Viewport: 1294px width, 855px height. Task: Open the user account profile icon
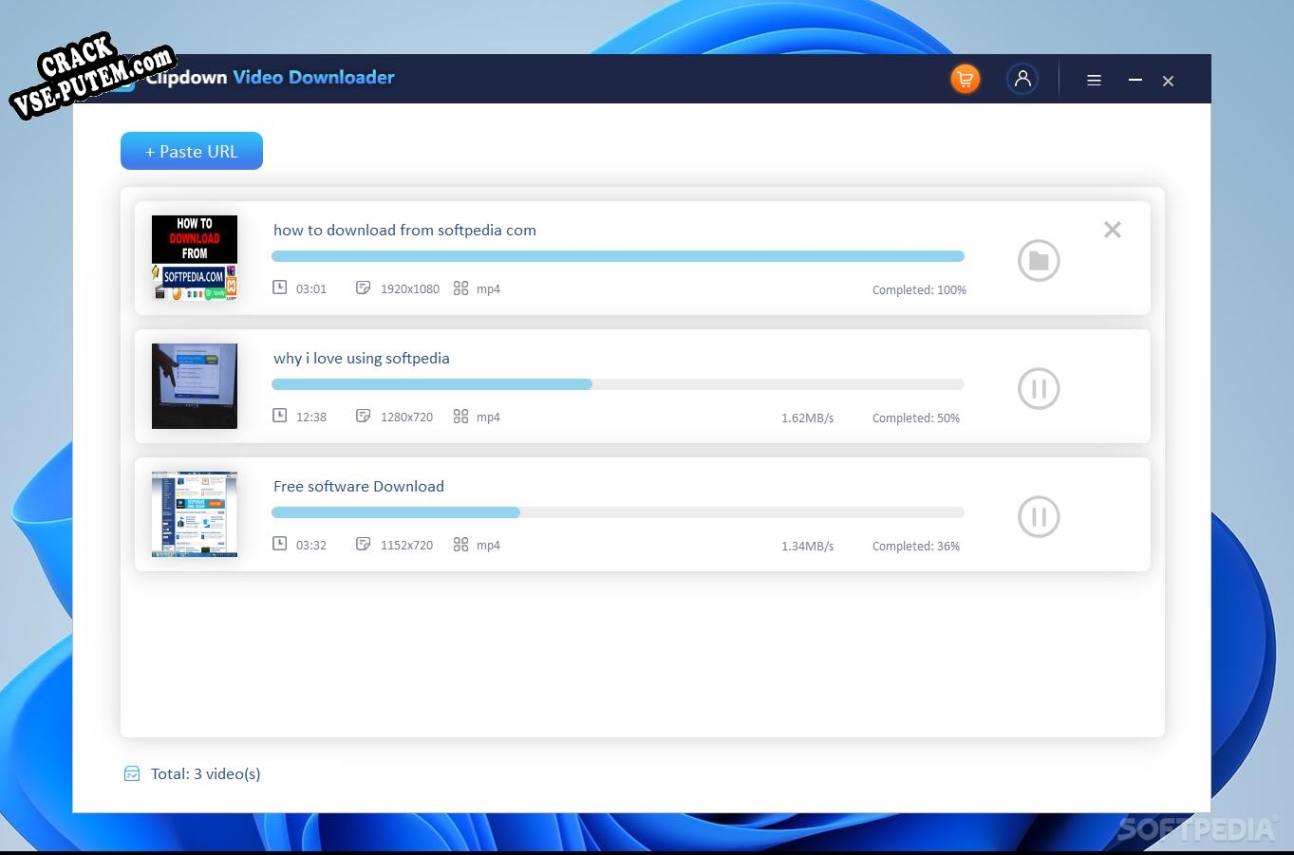tap(1022, 80)
